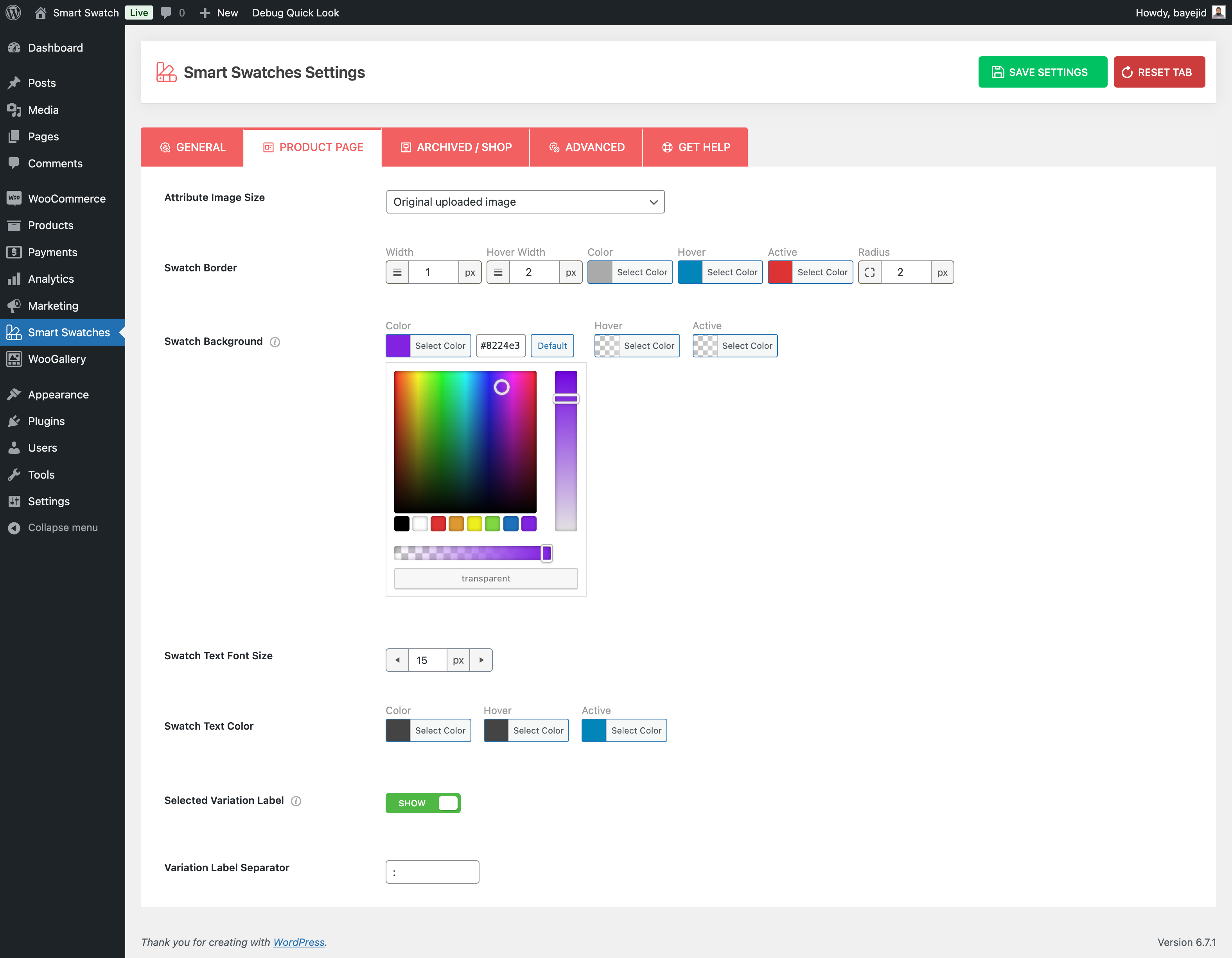Click the Variation Label Separator field

433,872
